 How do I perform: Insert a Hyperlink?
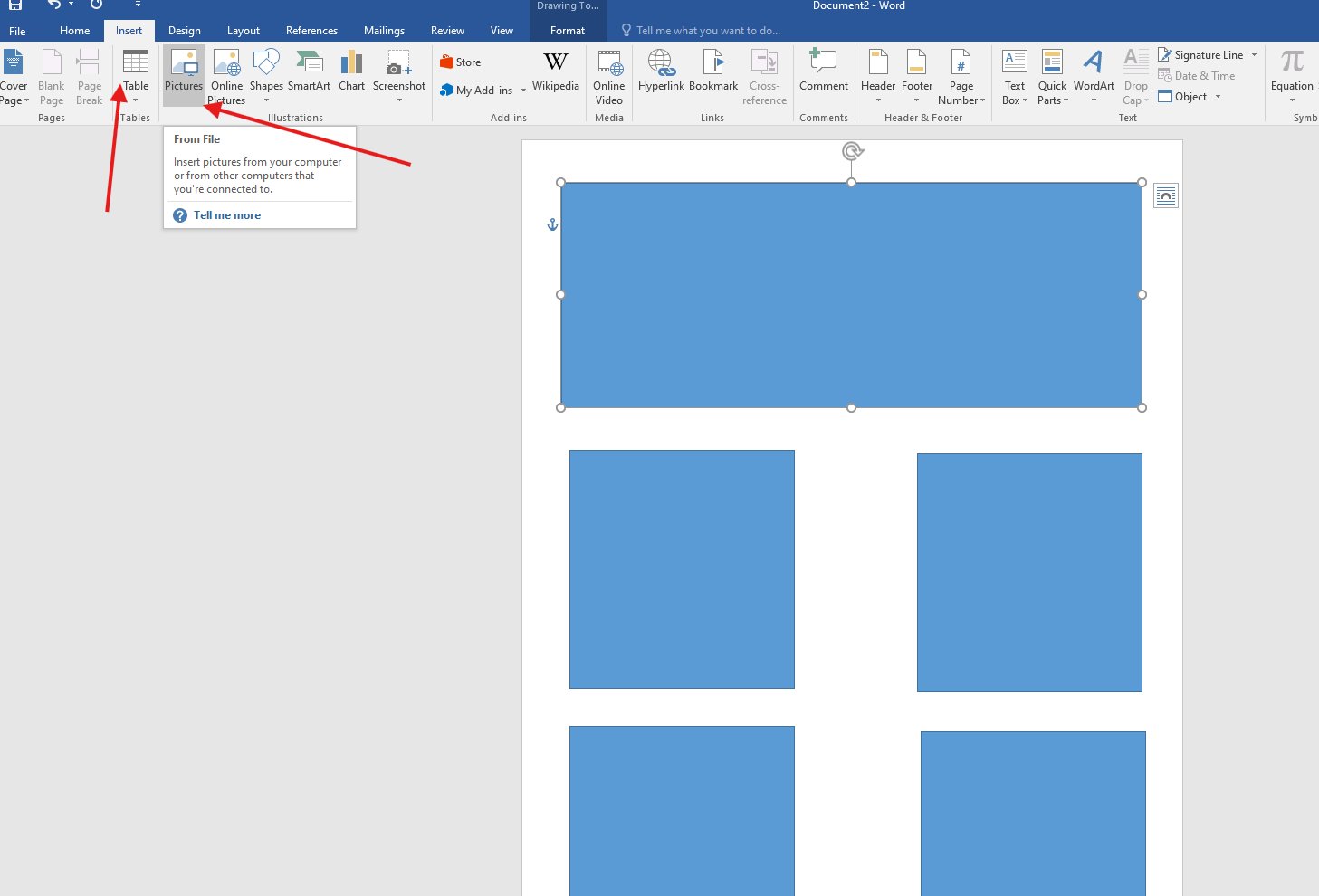pos(661,72)
